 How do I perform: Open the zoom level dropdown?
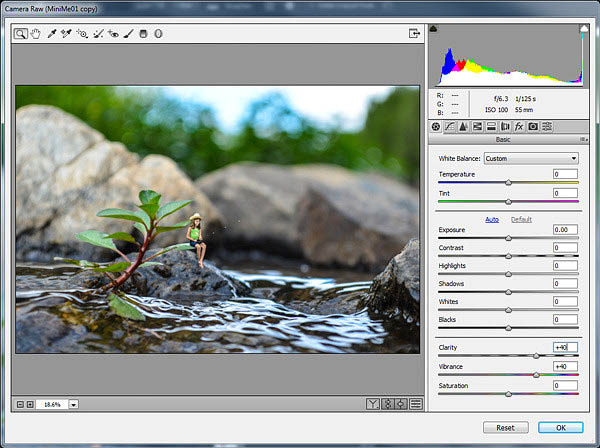(74, 404)
